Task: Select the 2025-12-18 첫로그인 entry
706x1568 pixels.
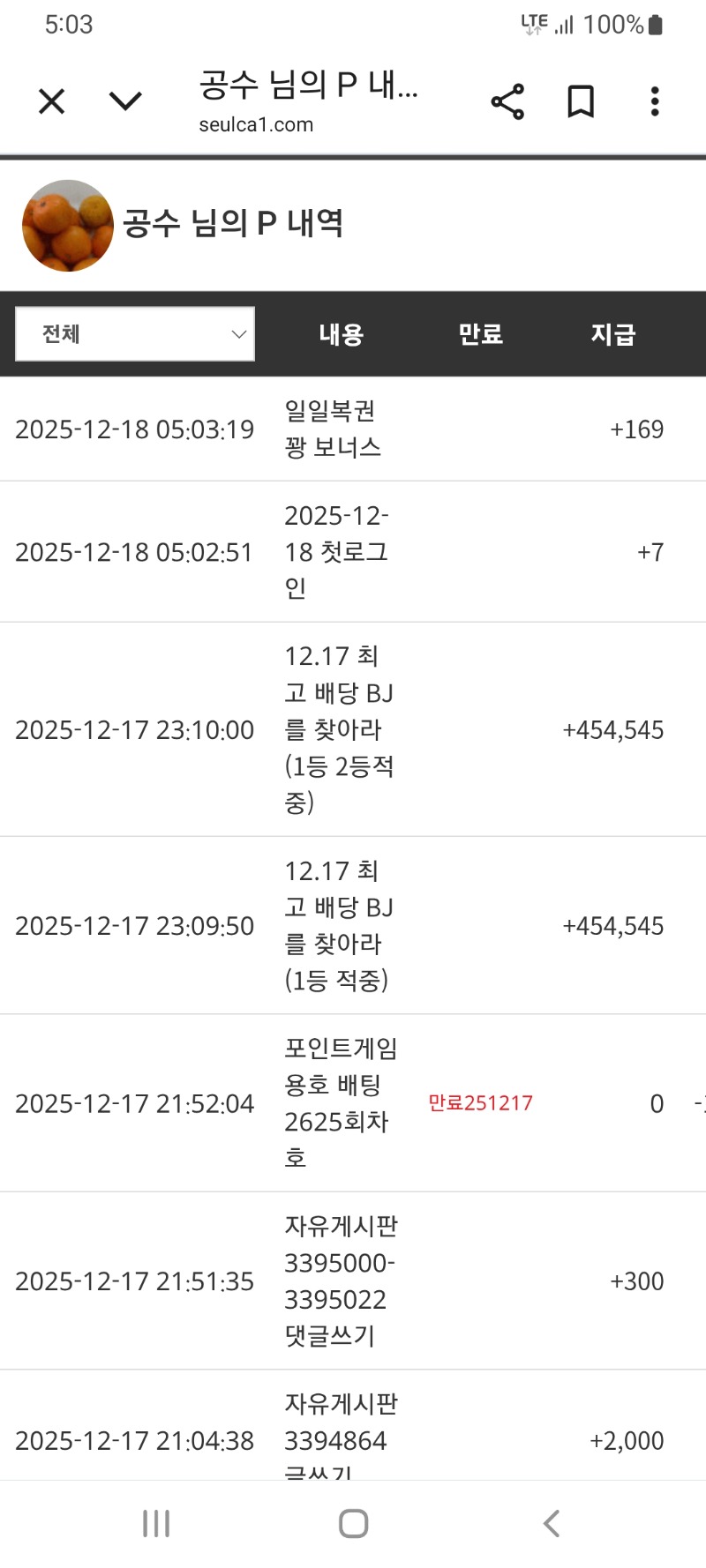Action: coord(336,552)
